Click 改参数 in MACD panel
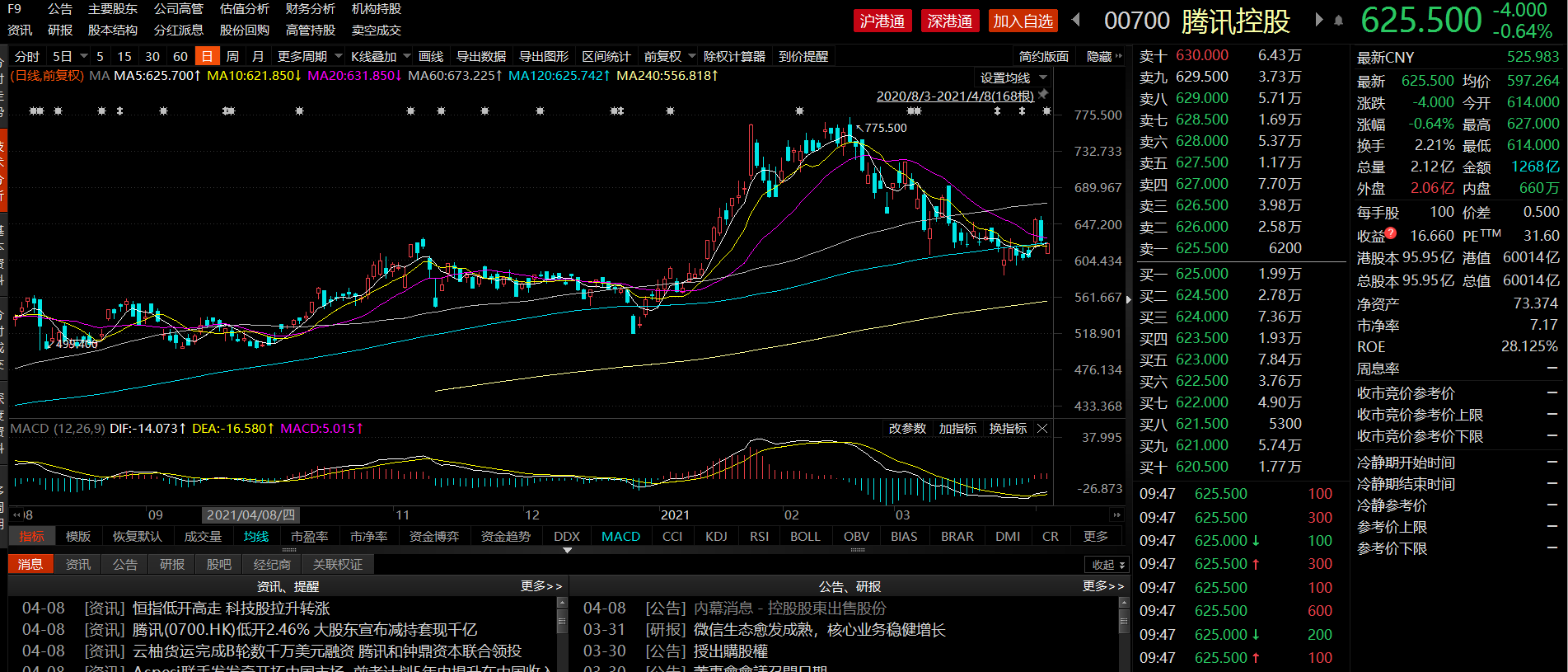1568x672 pixels. pos(907,429)
